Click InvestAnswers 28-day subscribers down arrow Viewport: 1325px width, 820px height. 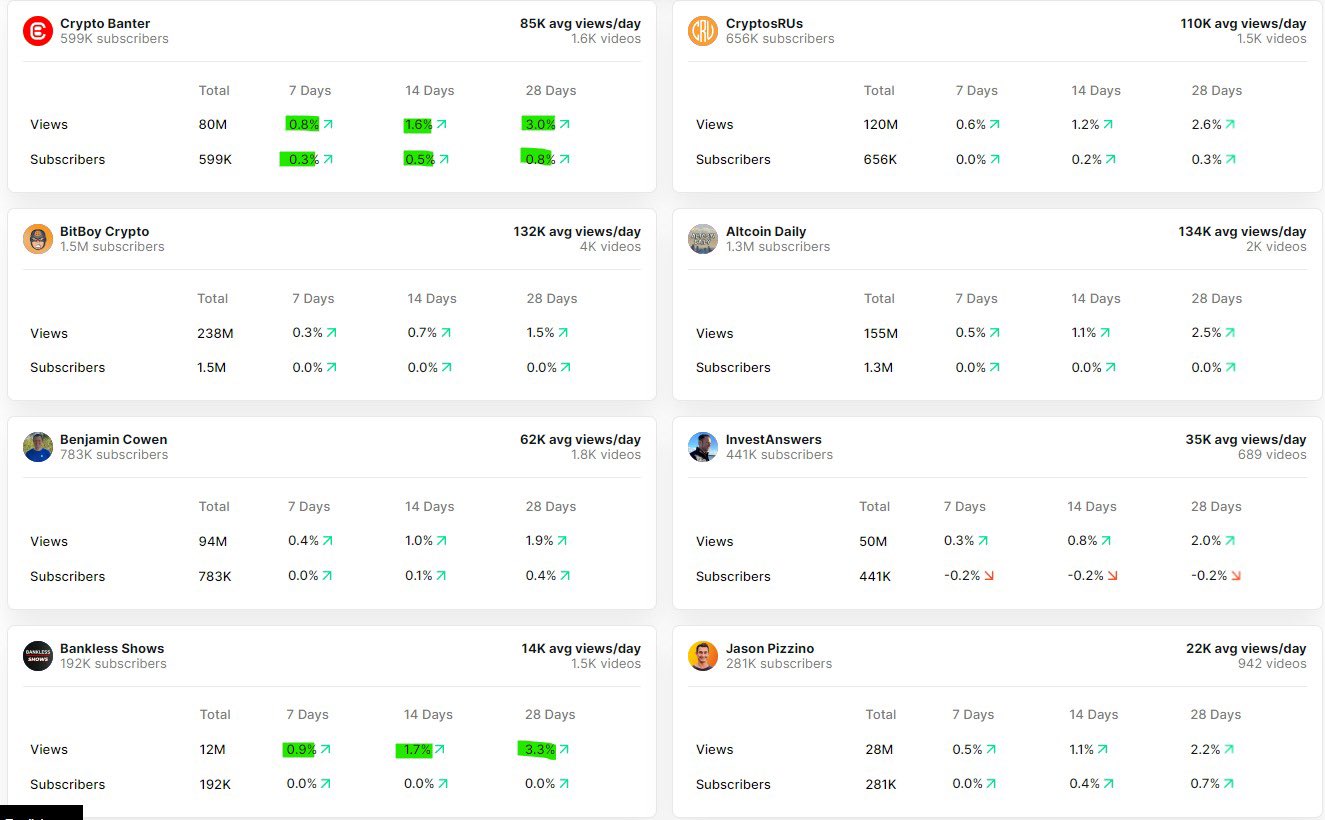point(1236,576)
